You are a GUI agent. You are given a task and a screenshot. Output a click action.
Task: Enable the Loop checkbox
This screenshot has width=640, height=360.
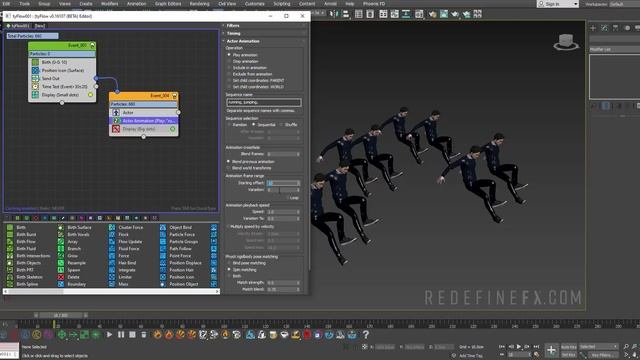tap(287, 198)
